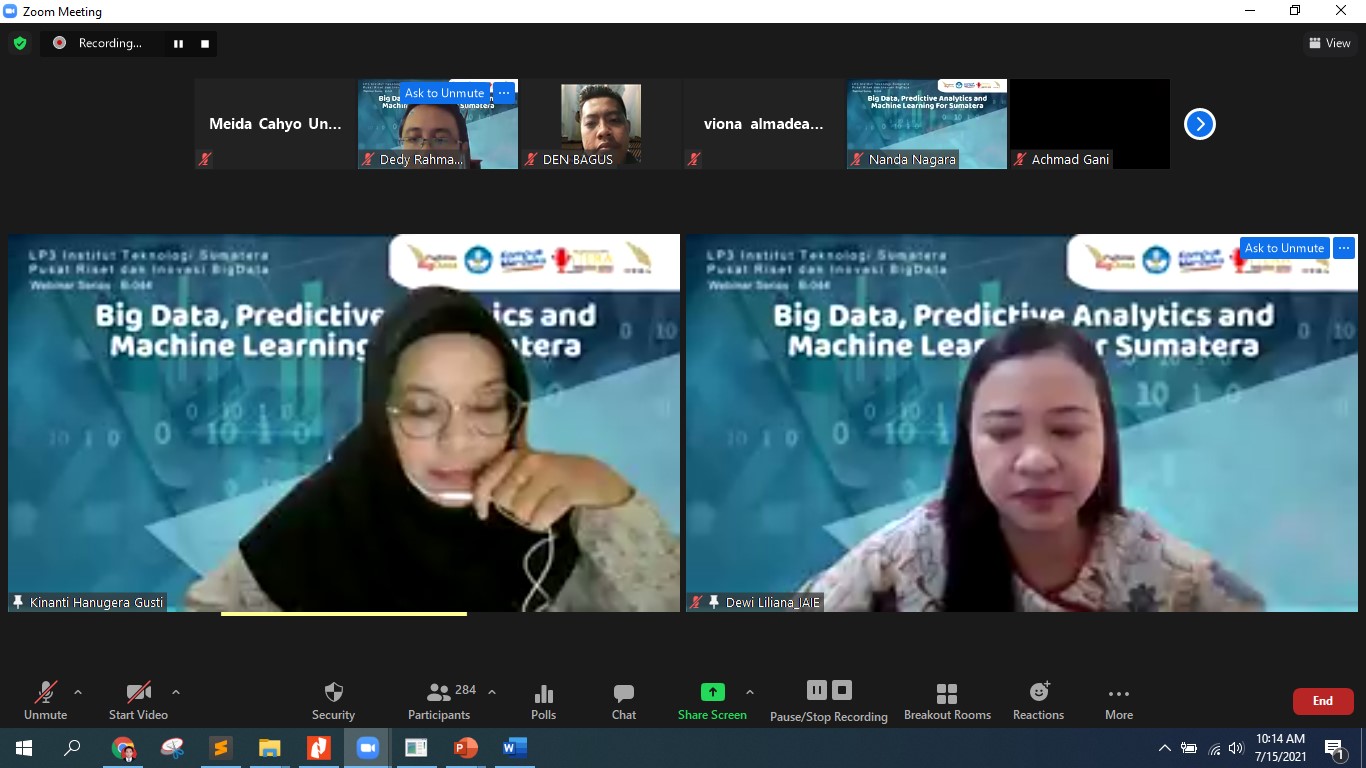Select the Meida Cahyo participant tile
This screenshot has height=768, width=1366.
275,124
